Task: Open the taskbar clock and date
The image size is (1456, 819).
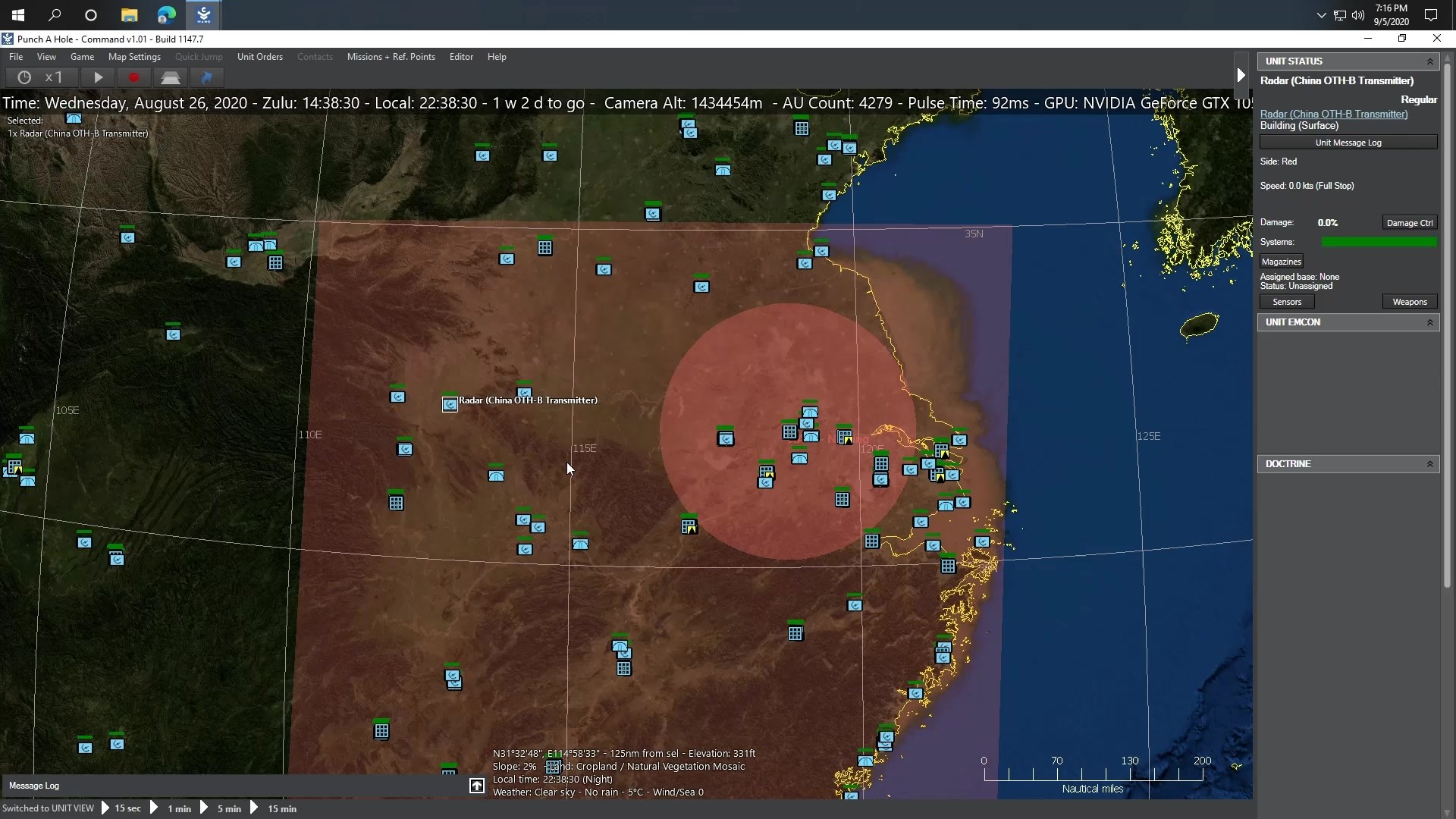Action: (x=1391, y=15)
